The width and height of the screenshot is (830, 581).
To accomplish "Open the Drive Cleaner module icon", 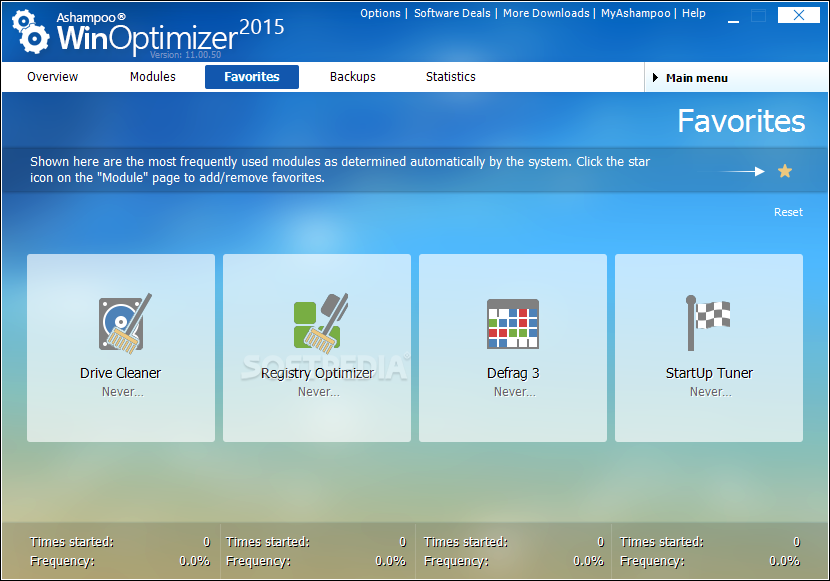I will pyautogui.click(x=125, y=323).
